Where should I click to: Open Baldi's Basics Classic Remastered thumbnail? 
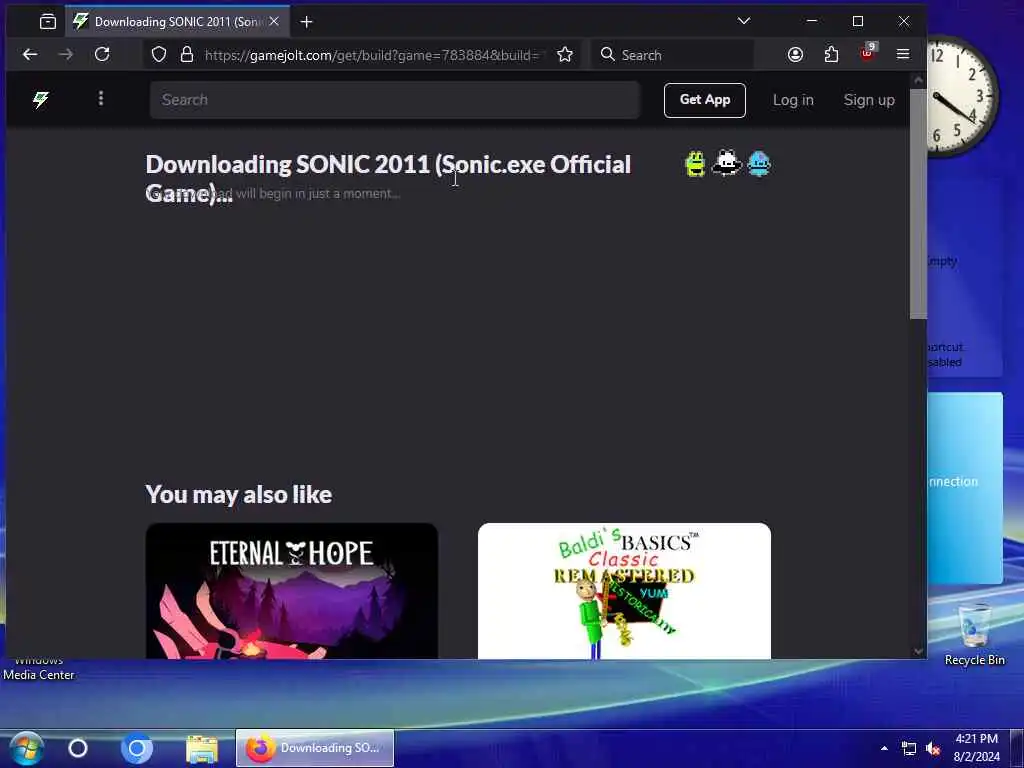624,591
